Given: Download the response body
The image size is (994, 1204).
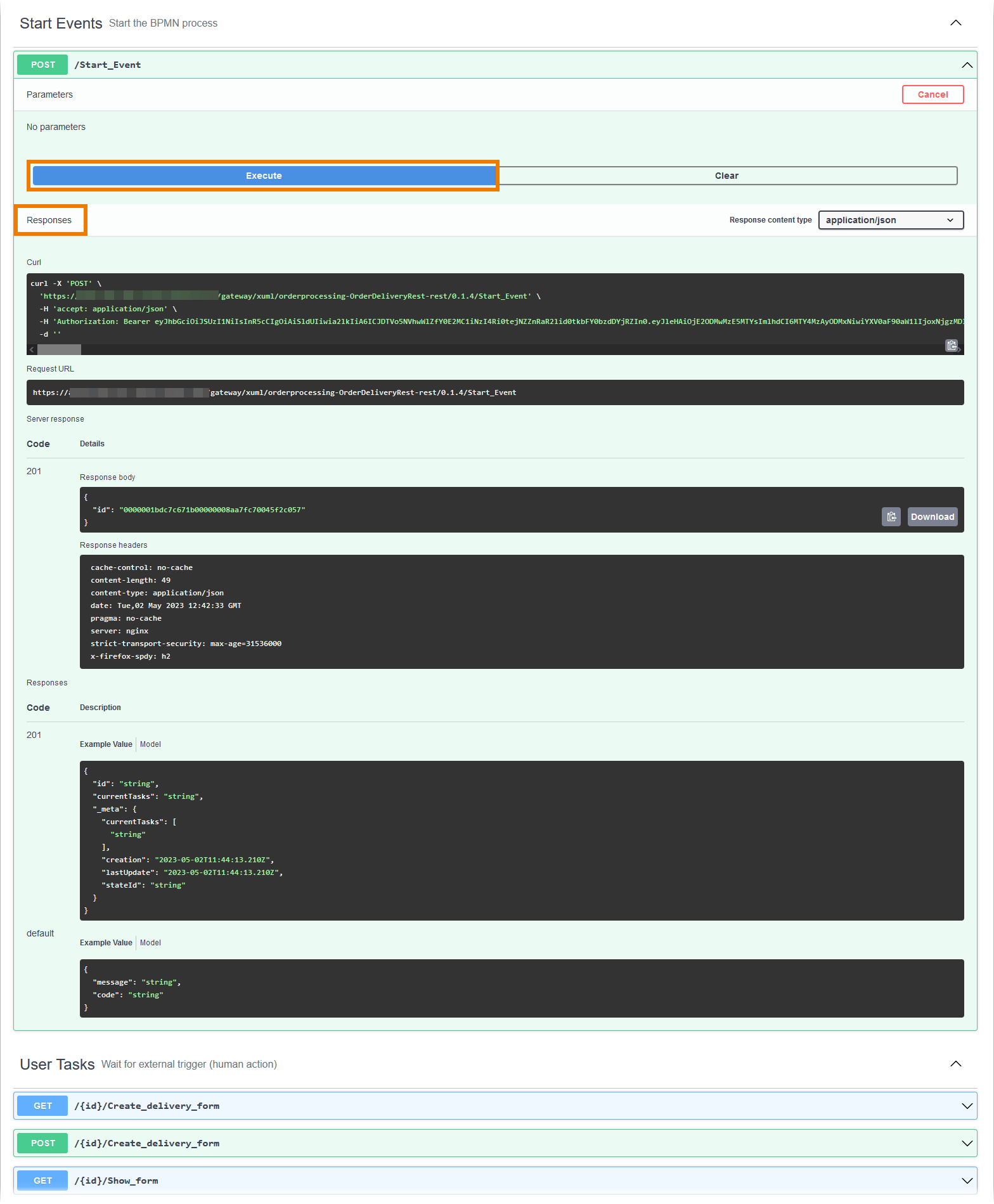Looking at the screenshot, I should 932,517.
